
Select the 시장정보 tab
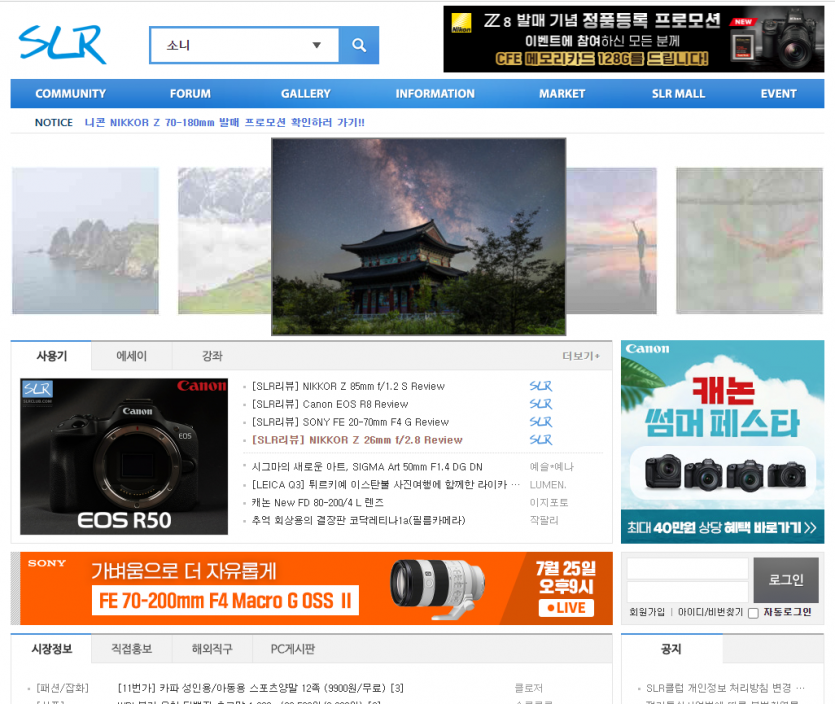[x=51, y=649]
